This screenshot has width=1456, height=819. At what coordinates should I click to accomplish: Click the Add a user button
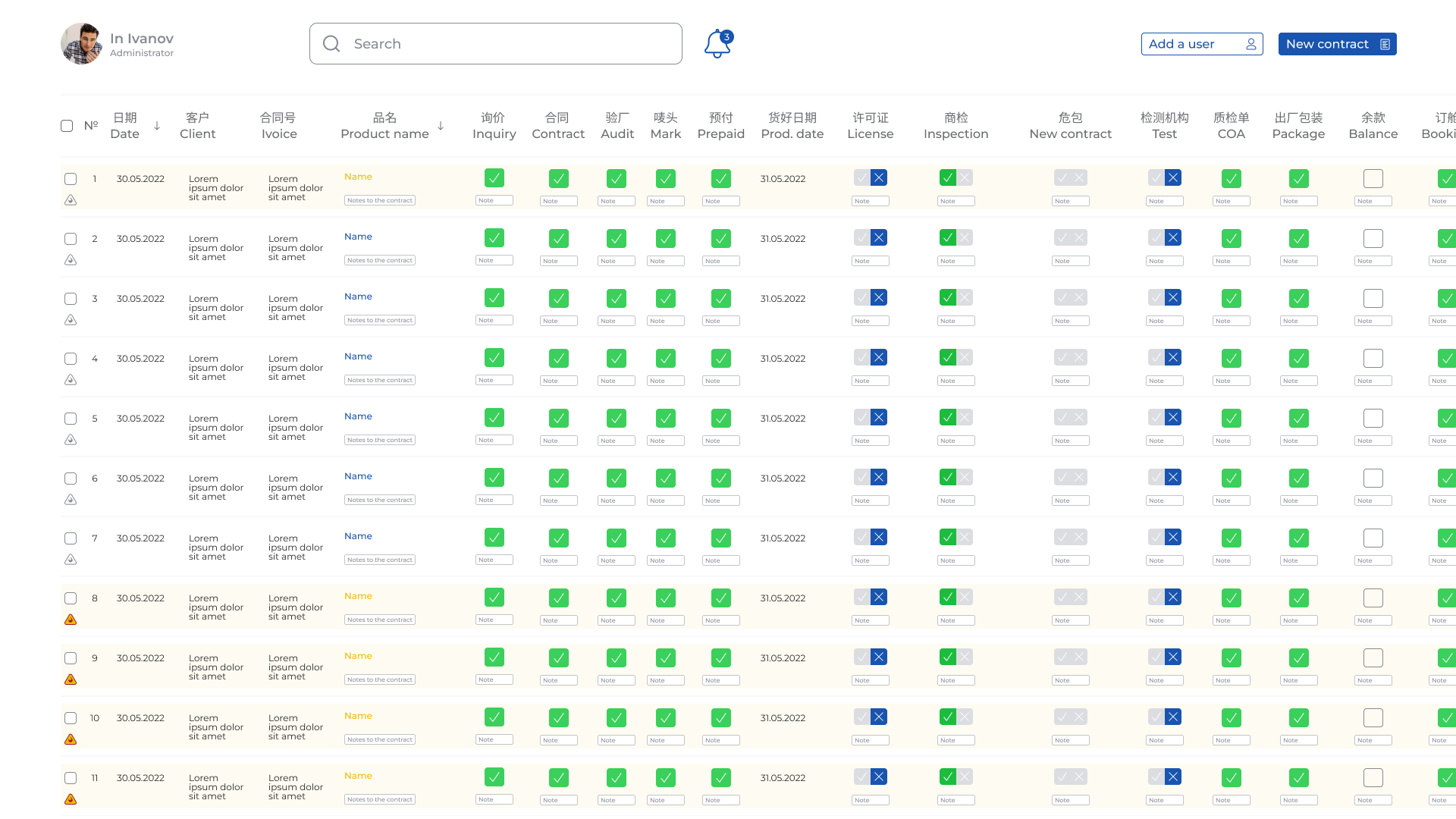(1201, 44)
